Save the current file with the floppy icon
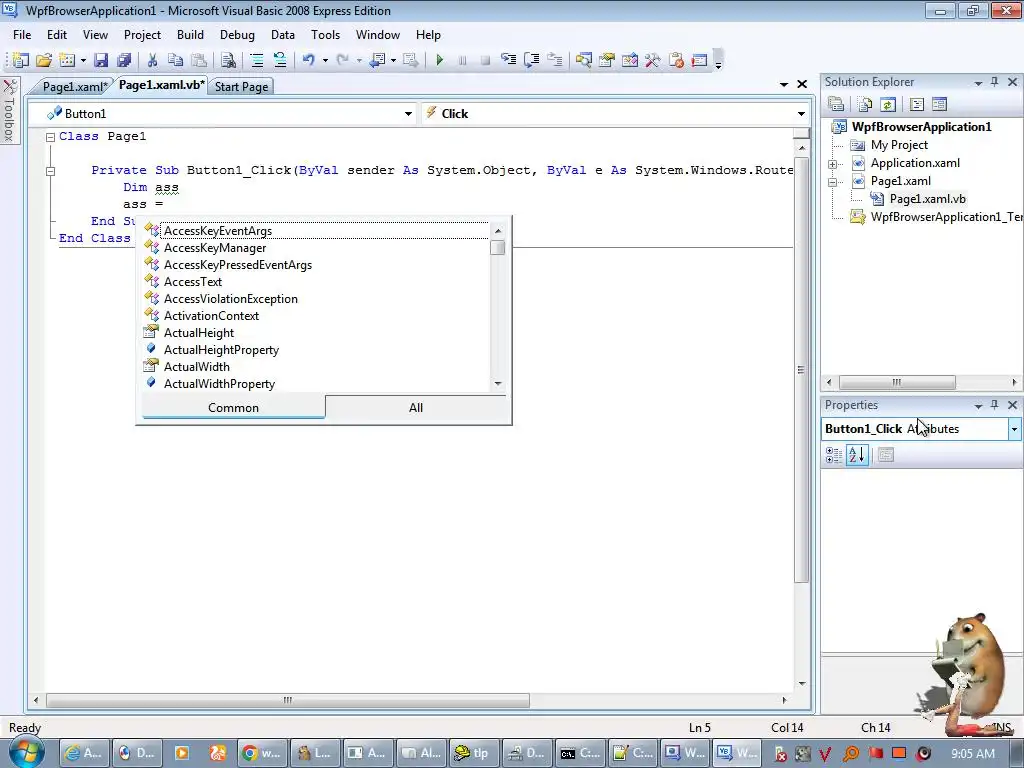This screenshot has width=1024, height=768. [x=101, y=60]
